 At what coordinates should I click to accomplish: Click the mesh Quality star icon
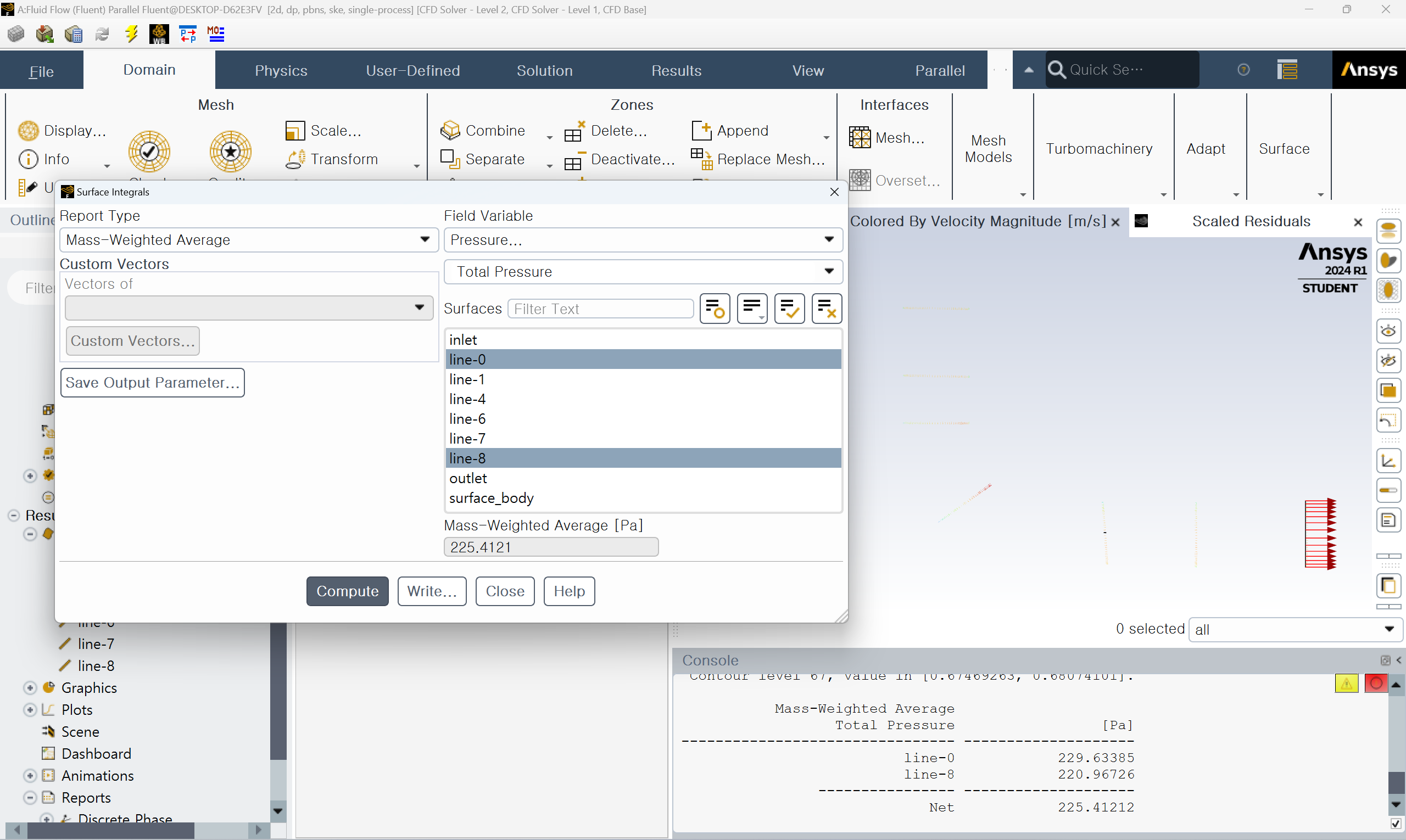pos(231,151)
